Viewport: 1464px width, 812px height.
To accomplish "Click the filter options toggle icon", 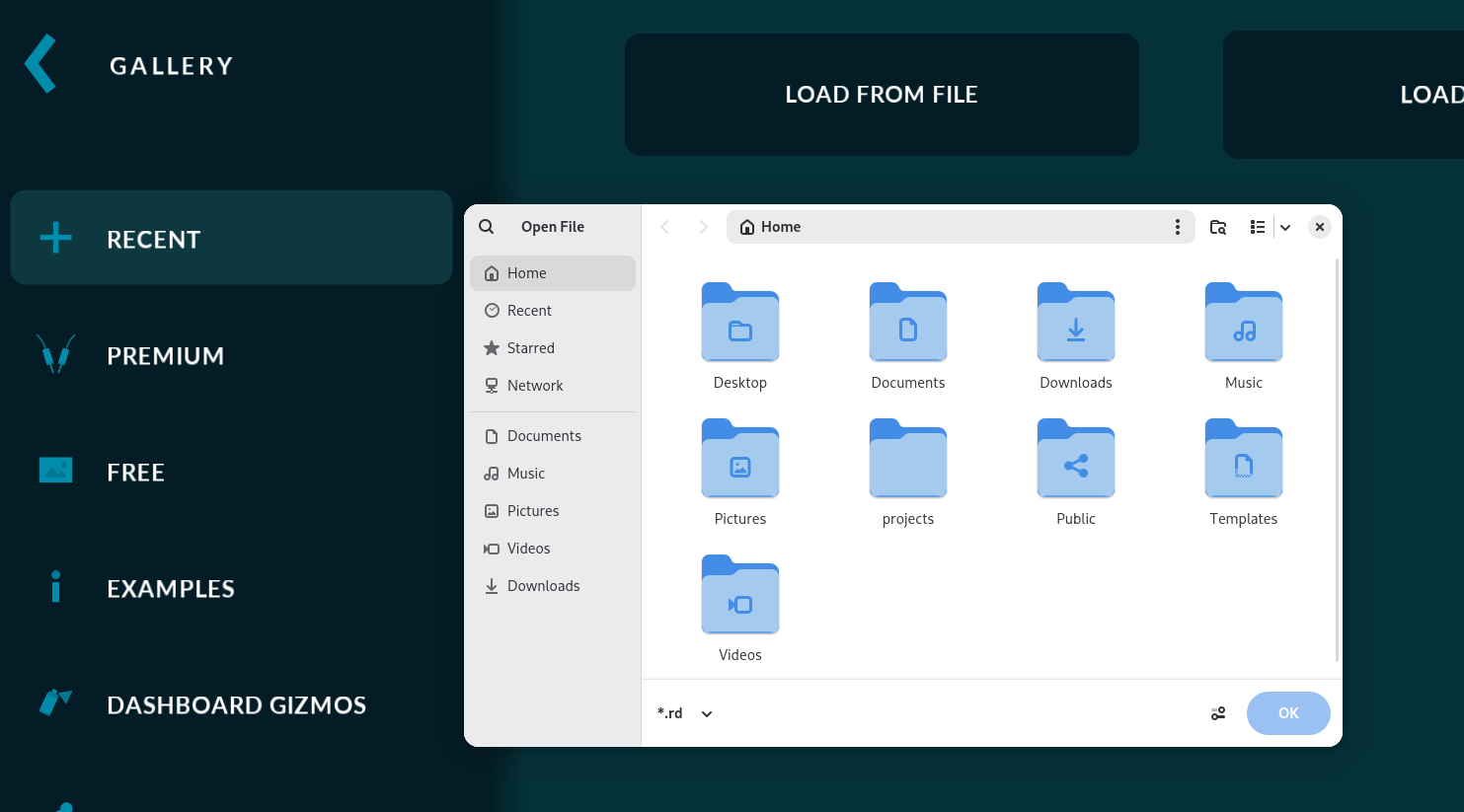I will pos(1218,713).
